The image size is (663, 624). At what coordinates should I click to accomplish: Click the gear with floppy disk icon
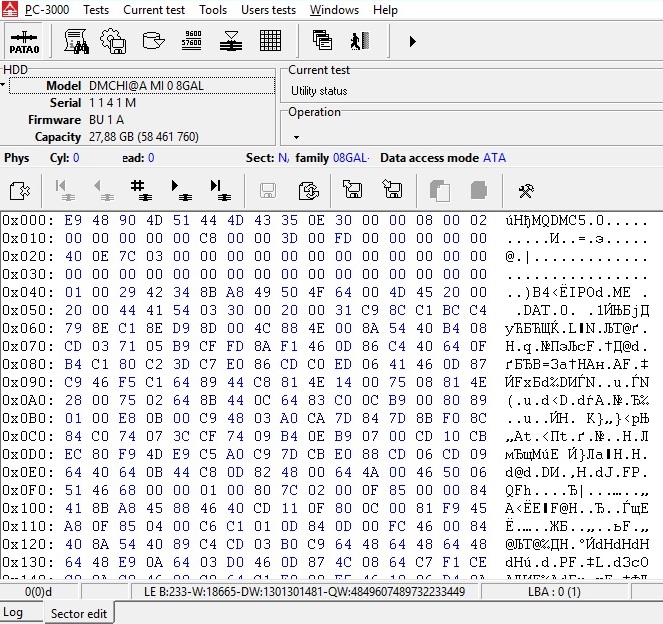pyautogui.click(x=114, y=41)
